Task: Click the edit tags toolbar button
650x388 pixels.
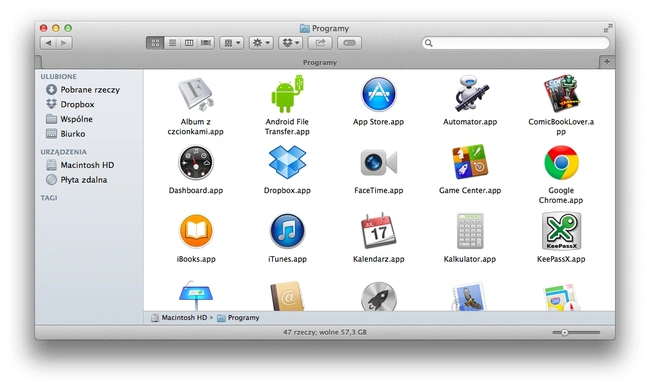Action: coord(349,43)
